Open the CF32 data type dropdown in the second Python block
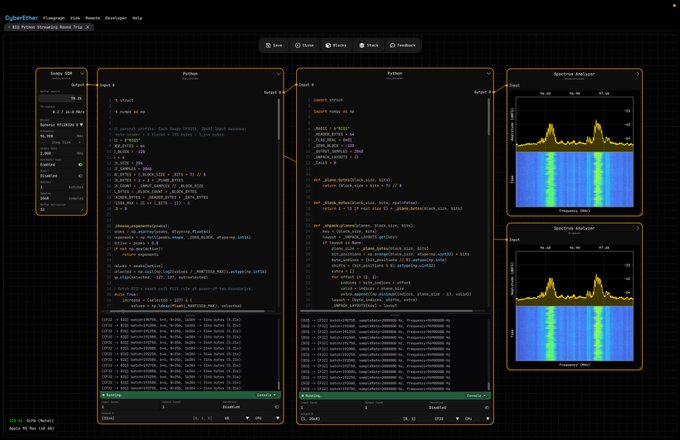 click(x=446, y=419)
